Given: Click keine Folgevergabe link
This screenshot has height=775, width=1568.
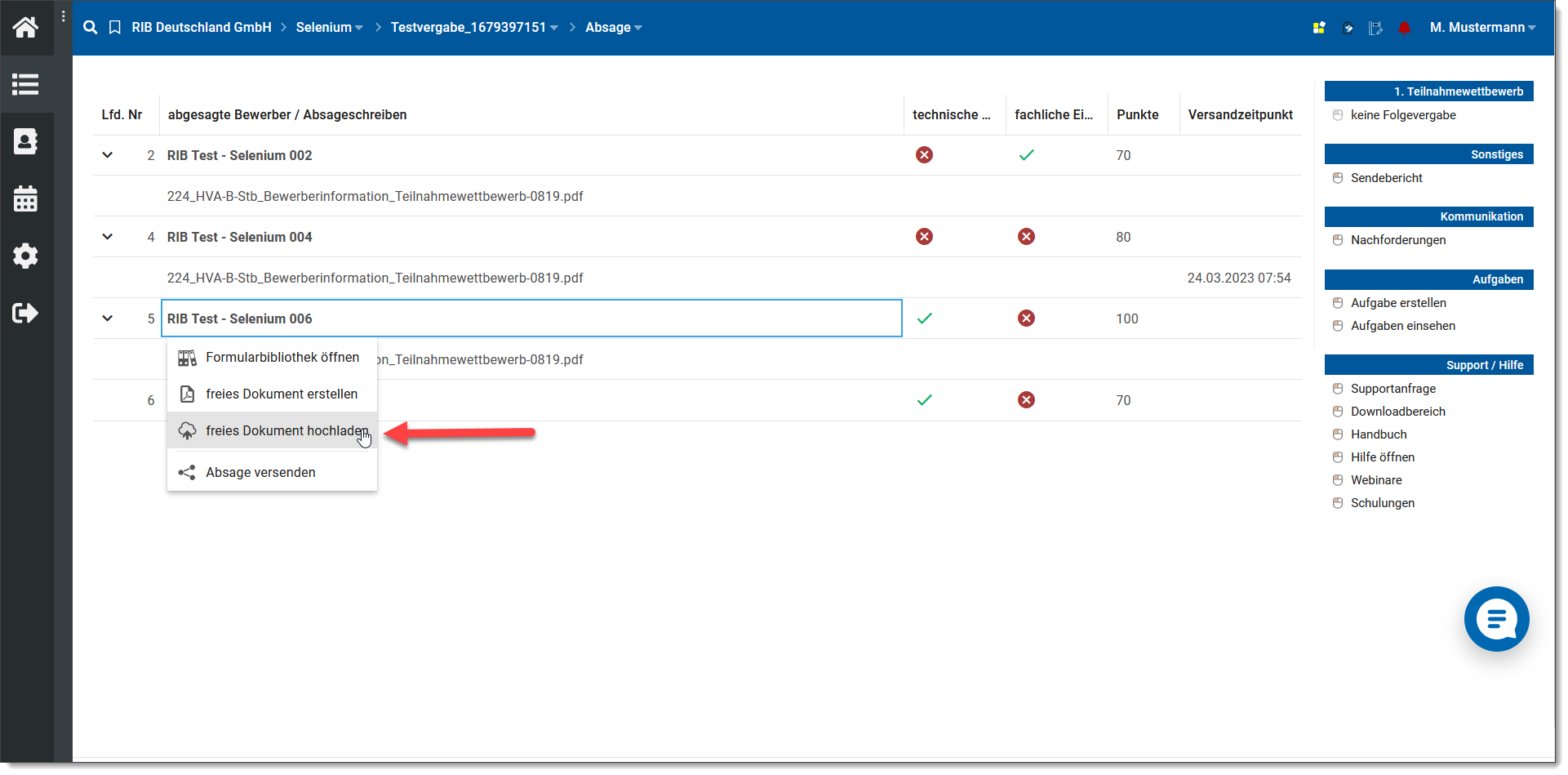Looking at the screenshot, I should pyautogui.click(x=1403, y=115).
